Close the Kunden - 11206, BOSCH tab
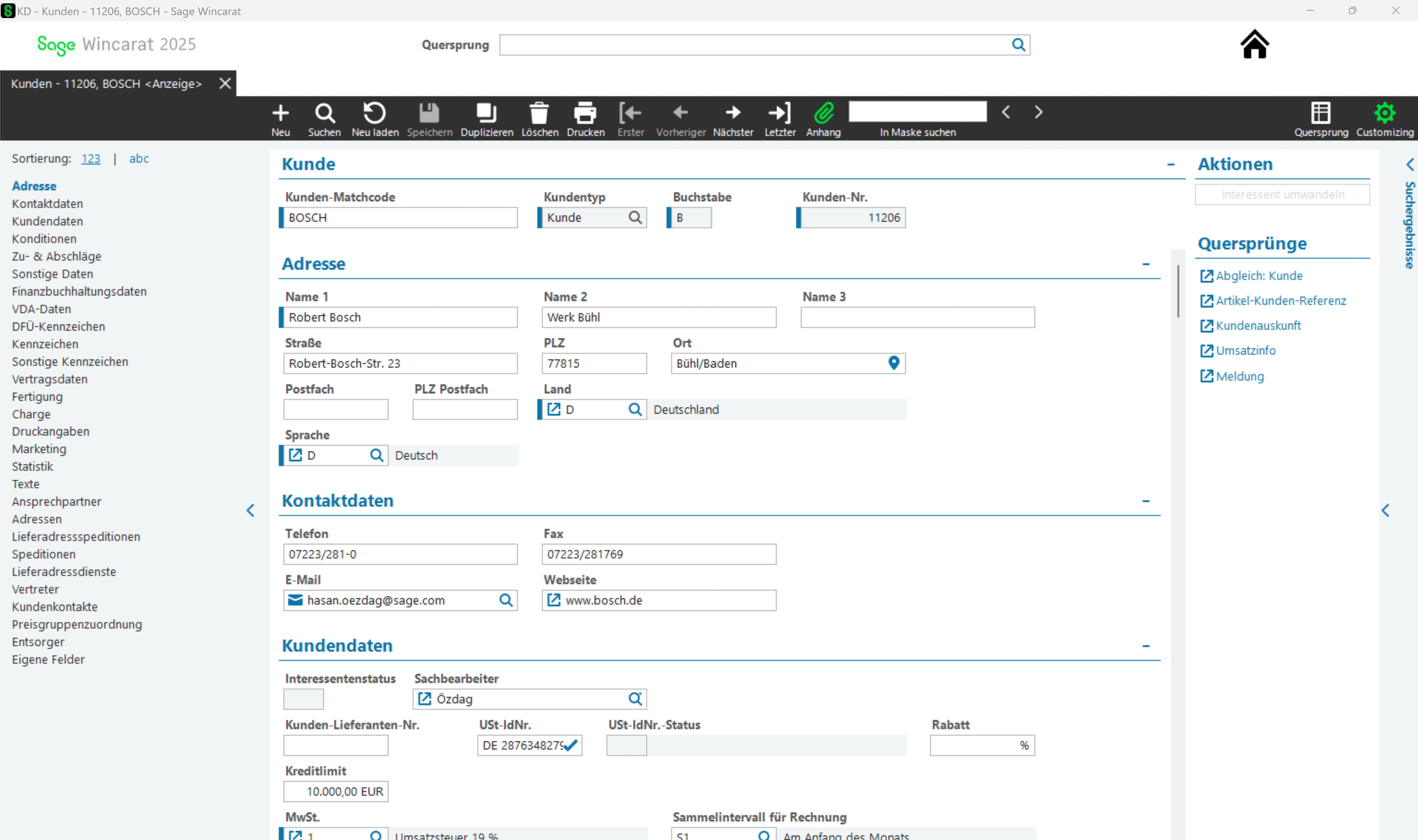This screenshot has width=1418, height=840. (x=225, y=83)
